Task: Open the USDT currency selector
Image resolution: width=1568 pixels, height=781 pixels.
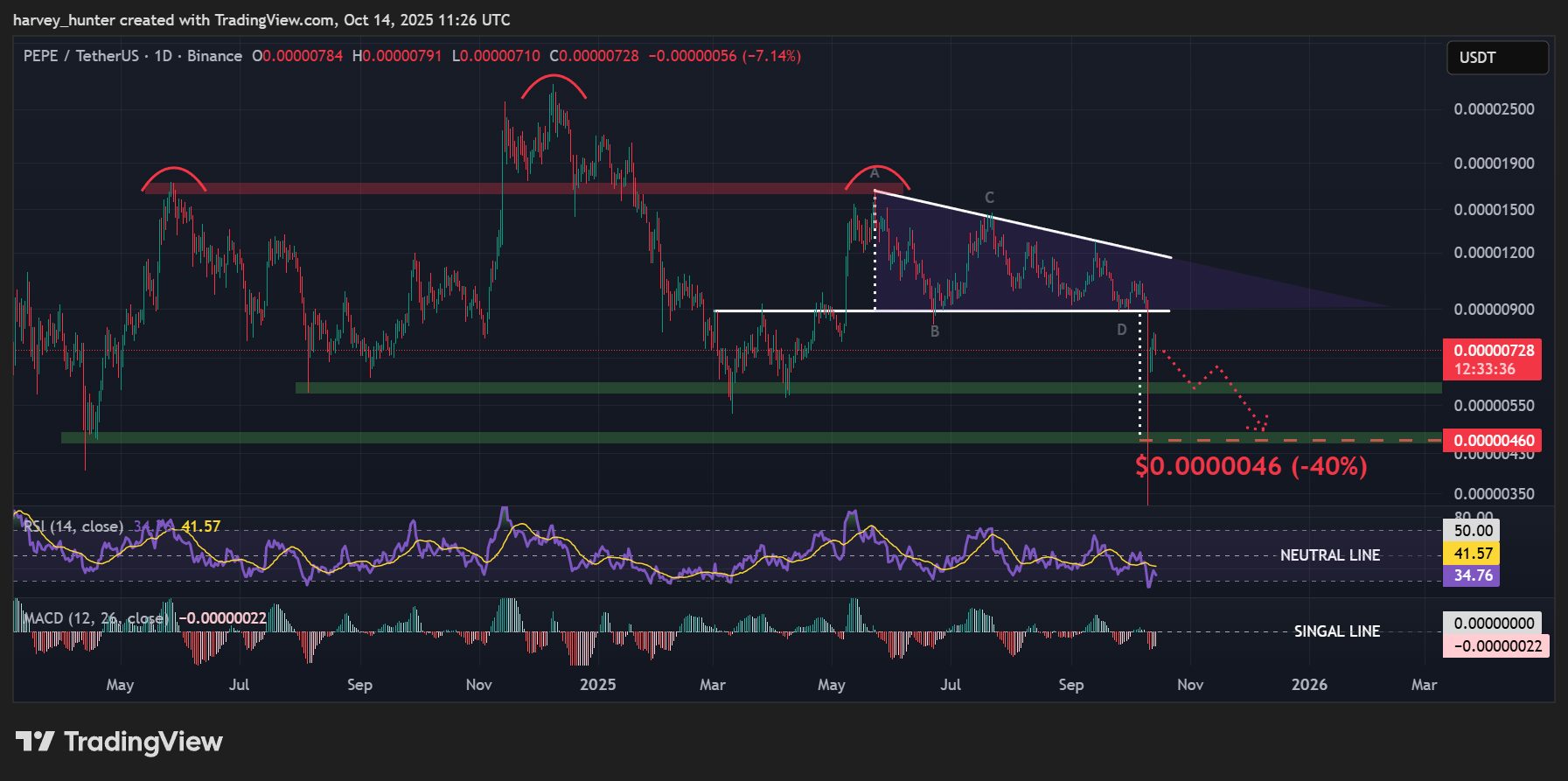Action: 1496,58
